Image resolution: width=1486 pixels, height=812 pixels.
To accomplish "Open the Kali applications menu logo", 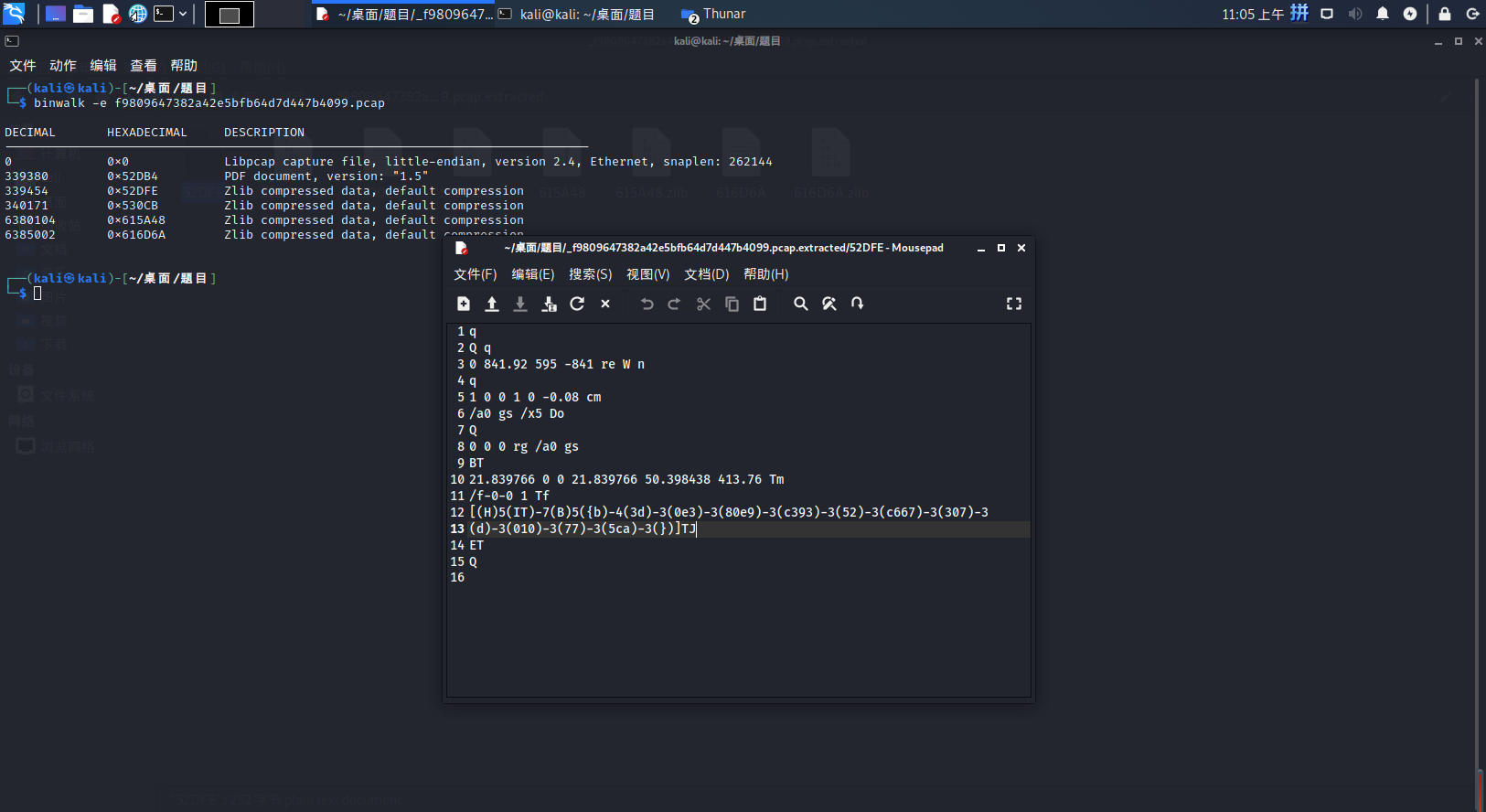I will pyautogui.click(x=14, y=14).
